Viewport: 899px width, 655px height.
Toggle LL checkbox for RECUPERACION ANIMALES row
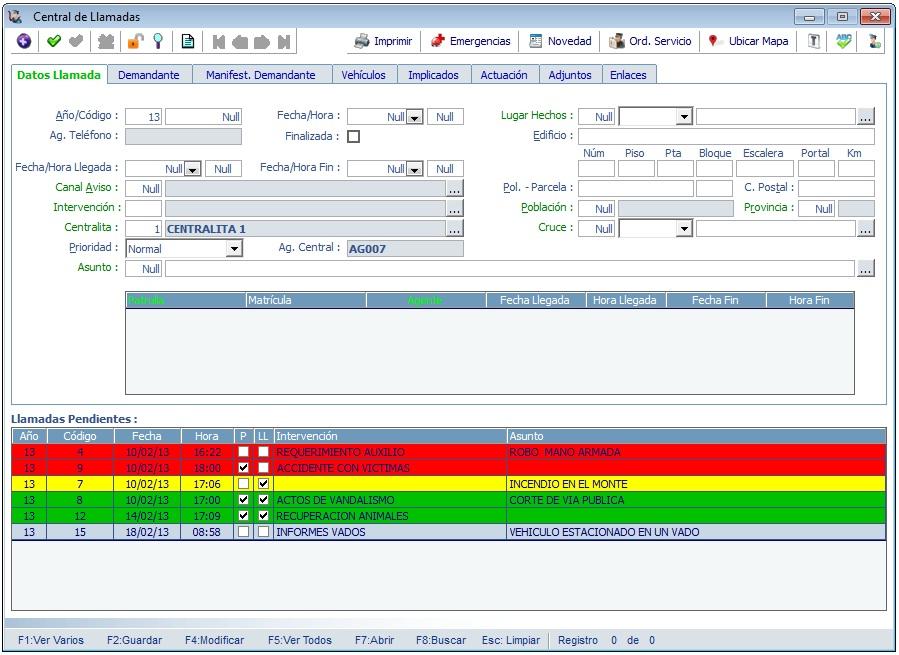[x=263, y=516]
